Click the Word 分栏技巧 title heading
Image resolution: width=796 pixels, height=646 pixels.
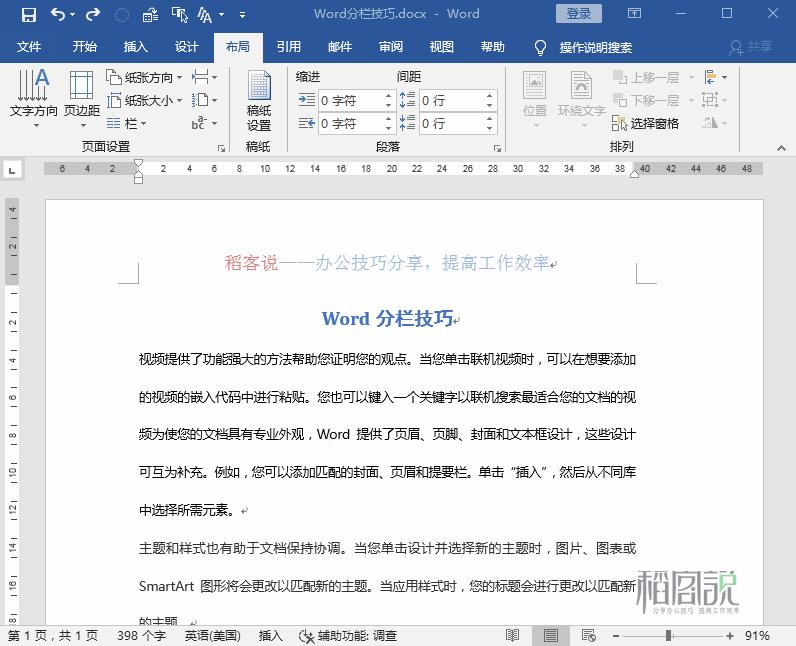[387, 319]
